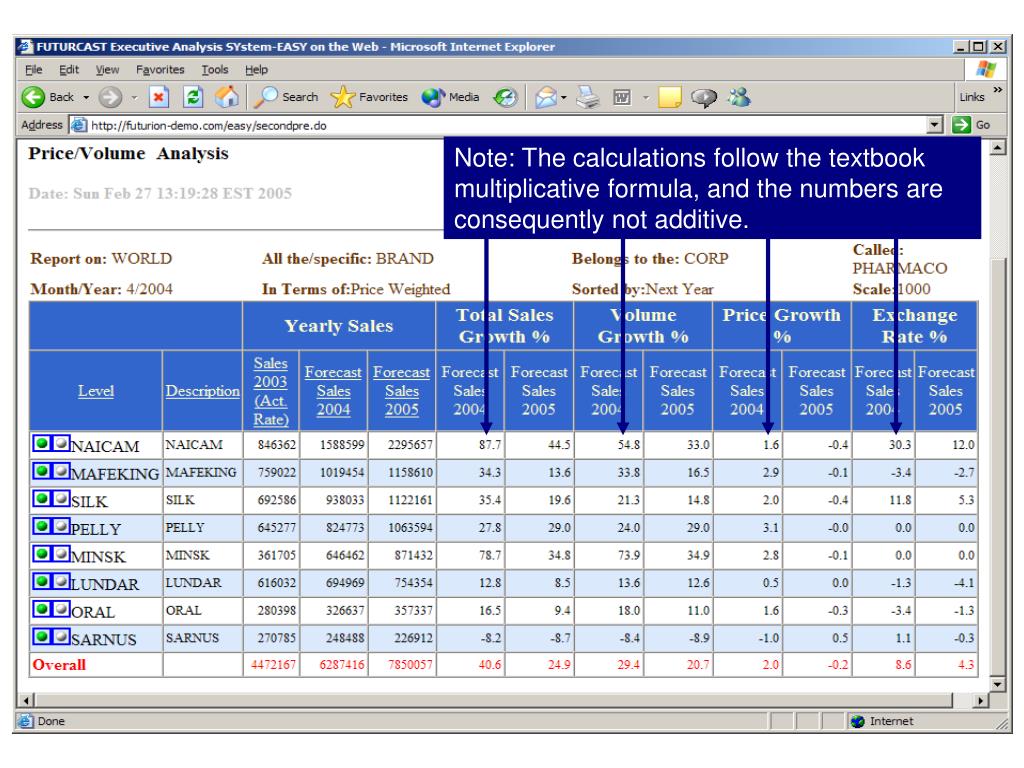The width and height of the screenshot is (1024, 768).
Task: Open the File menu
Action: [33, 70]
